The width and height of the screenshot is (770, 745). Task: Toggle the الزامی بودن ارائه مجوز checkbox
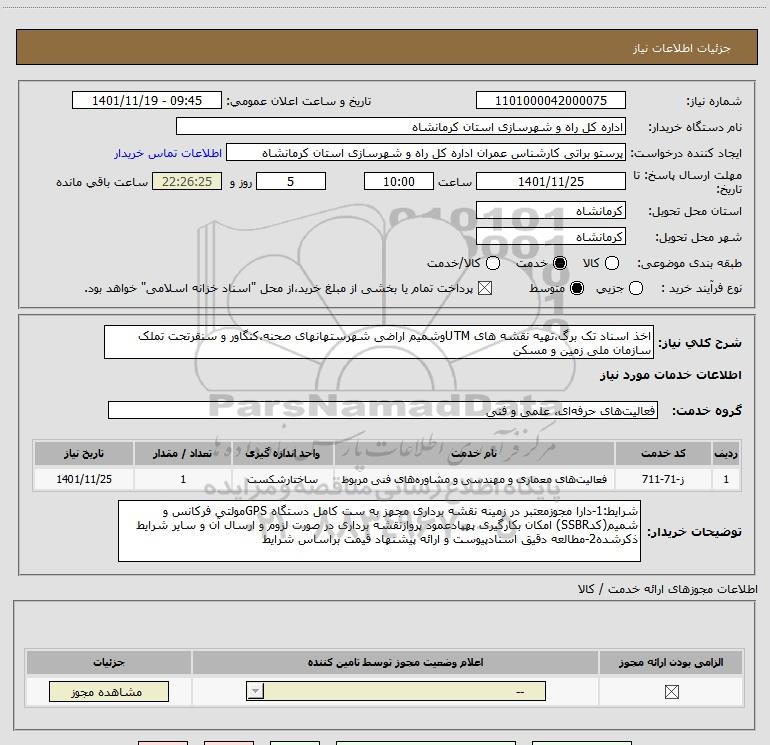(x=671, y=691)
